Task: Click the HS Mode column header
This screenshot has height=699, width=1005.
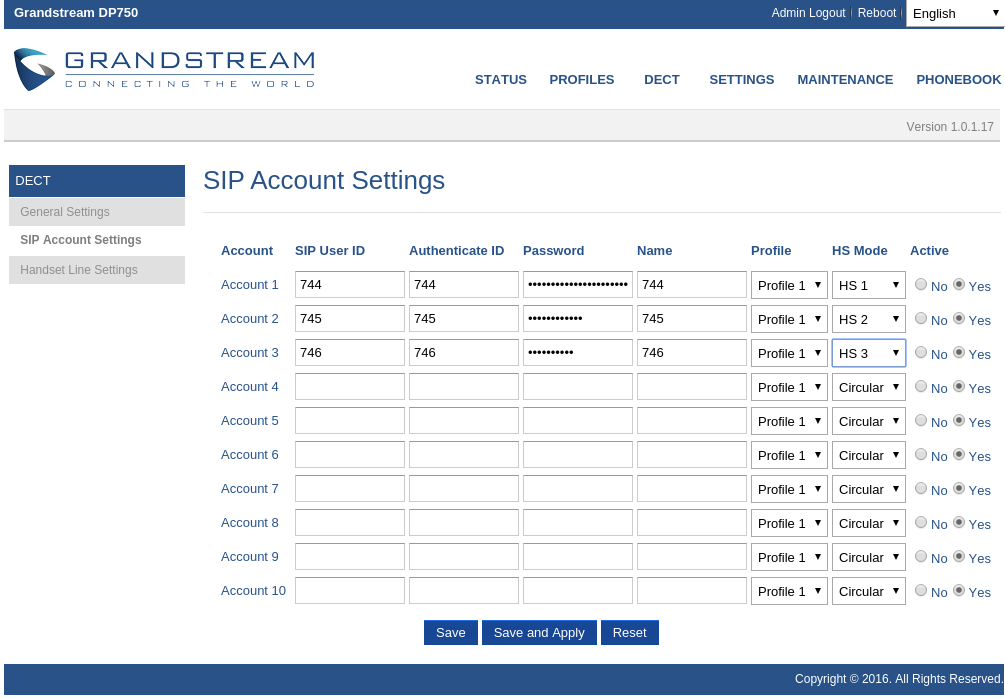Action: pyautogui.click(x=860, y=251)
